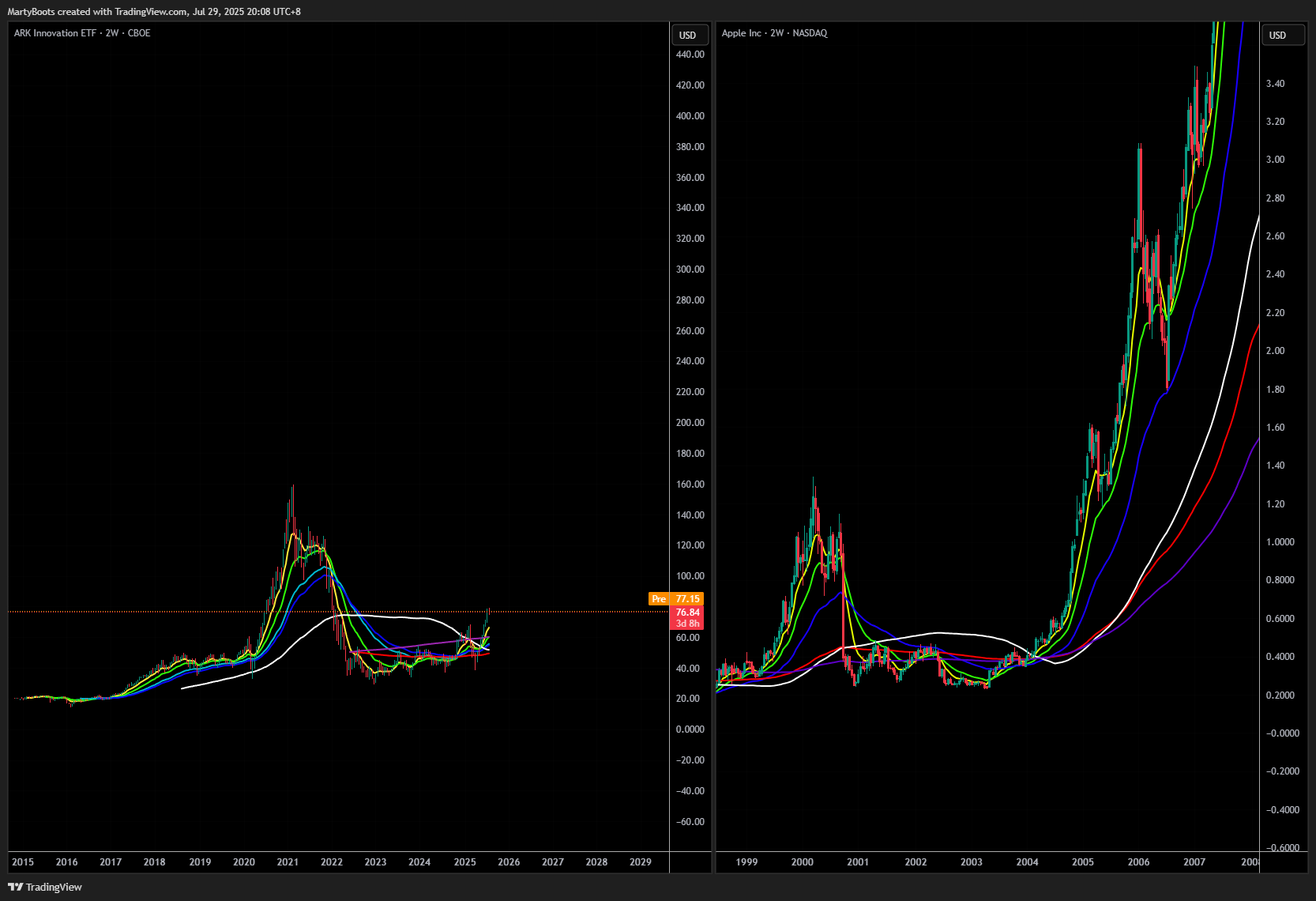Click 2007 on the Apple time axis
This screenshot has height=901, width=1316.
(1194, 862)
